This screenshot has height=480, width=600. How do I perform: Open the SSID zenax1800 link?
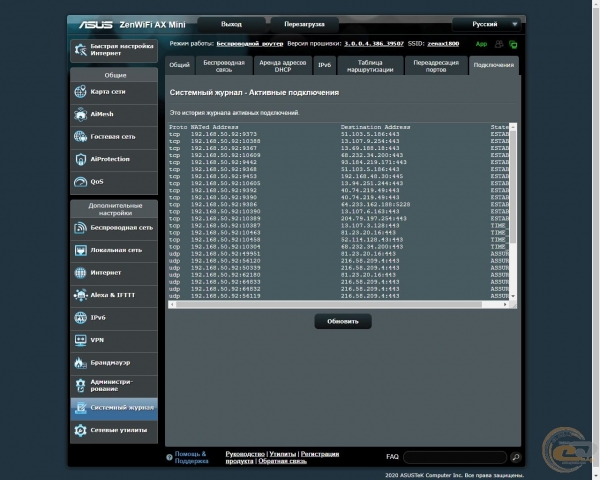(443, 44)
